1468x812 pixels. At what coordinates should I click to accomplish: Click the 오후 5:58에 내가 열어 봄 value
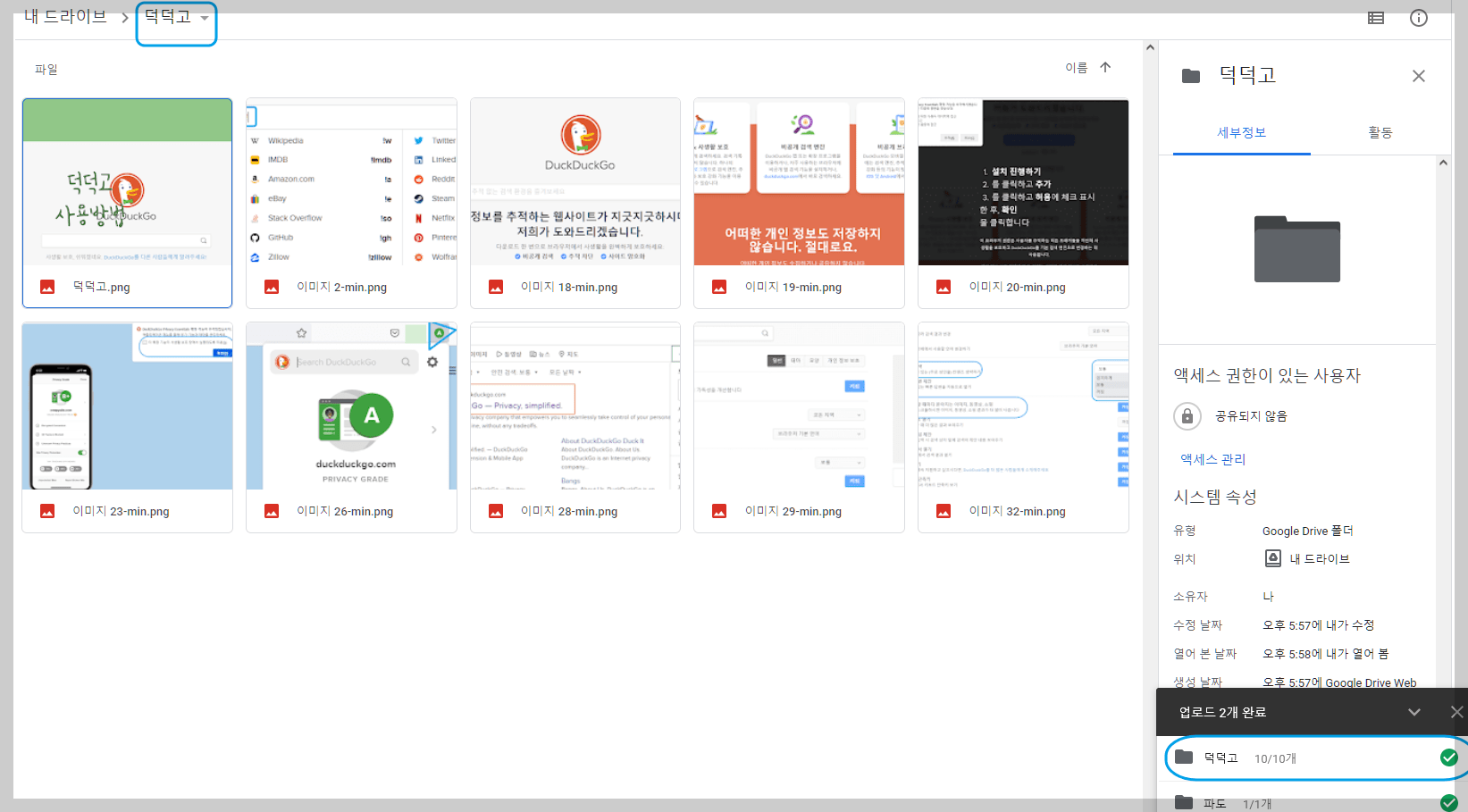(x=1325, y=654)
